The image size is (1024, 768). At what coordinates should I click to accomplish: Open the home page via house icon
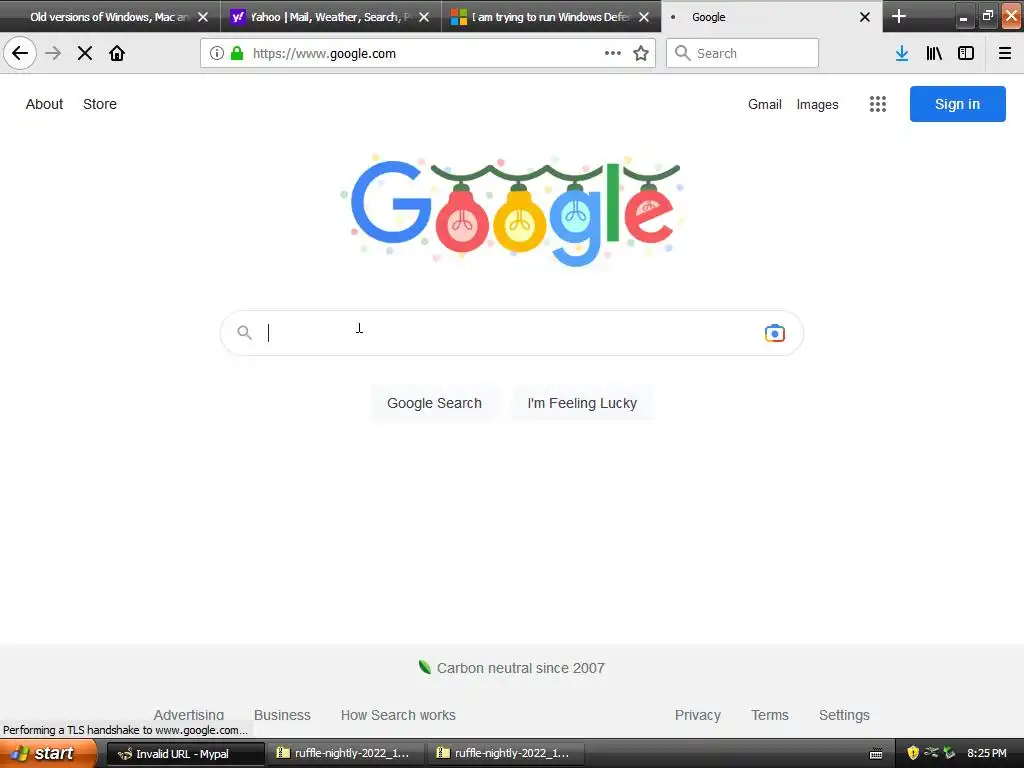coord(117,53)
